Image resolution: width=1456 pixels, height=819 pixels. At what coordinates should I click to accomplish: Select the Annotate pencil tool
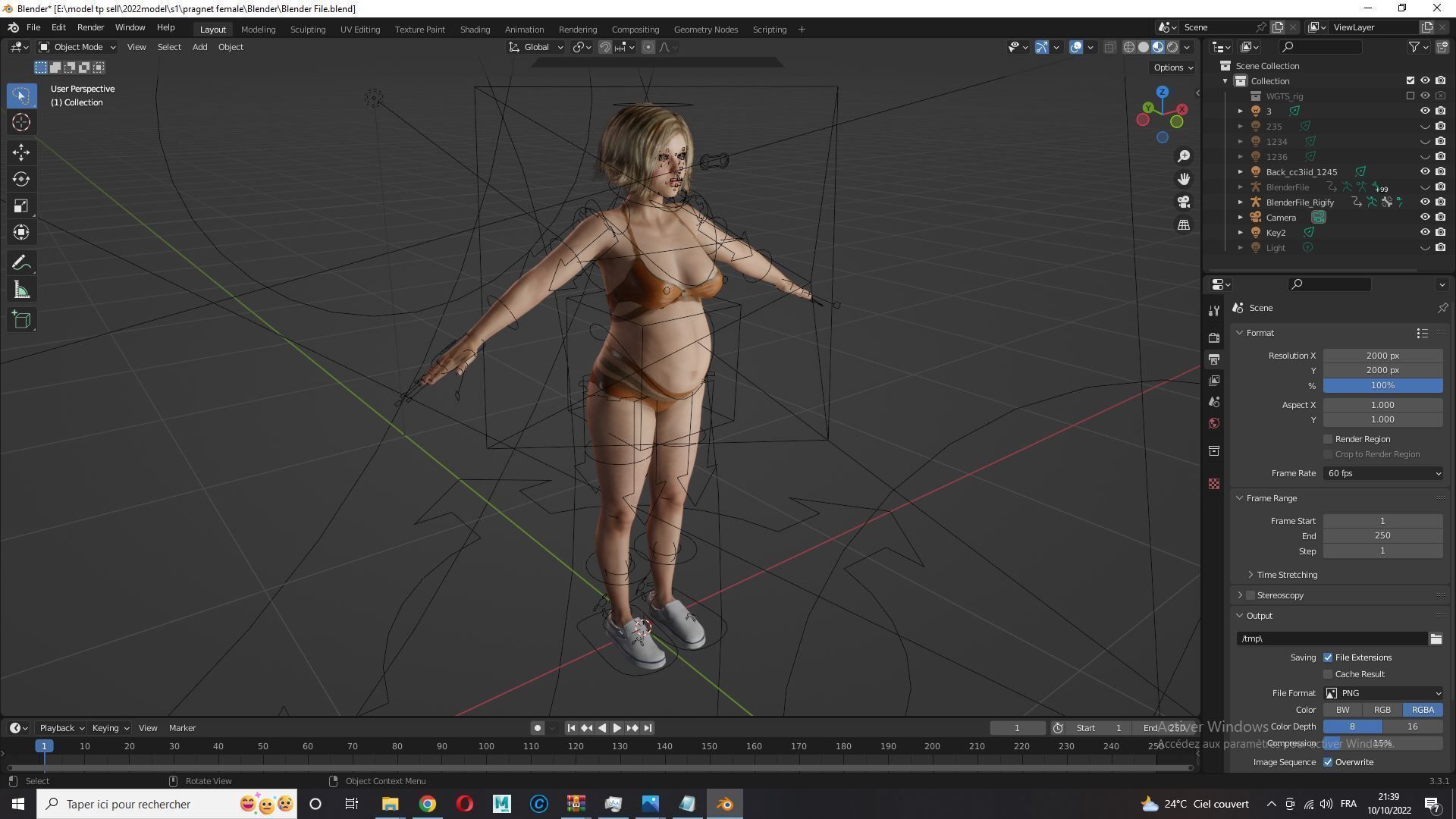coord(21,263)
